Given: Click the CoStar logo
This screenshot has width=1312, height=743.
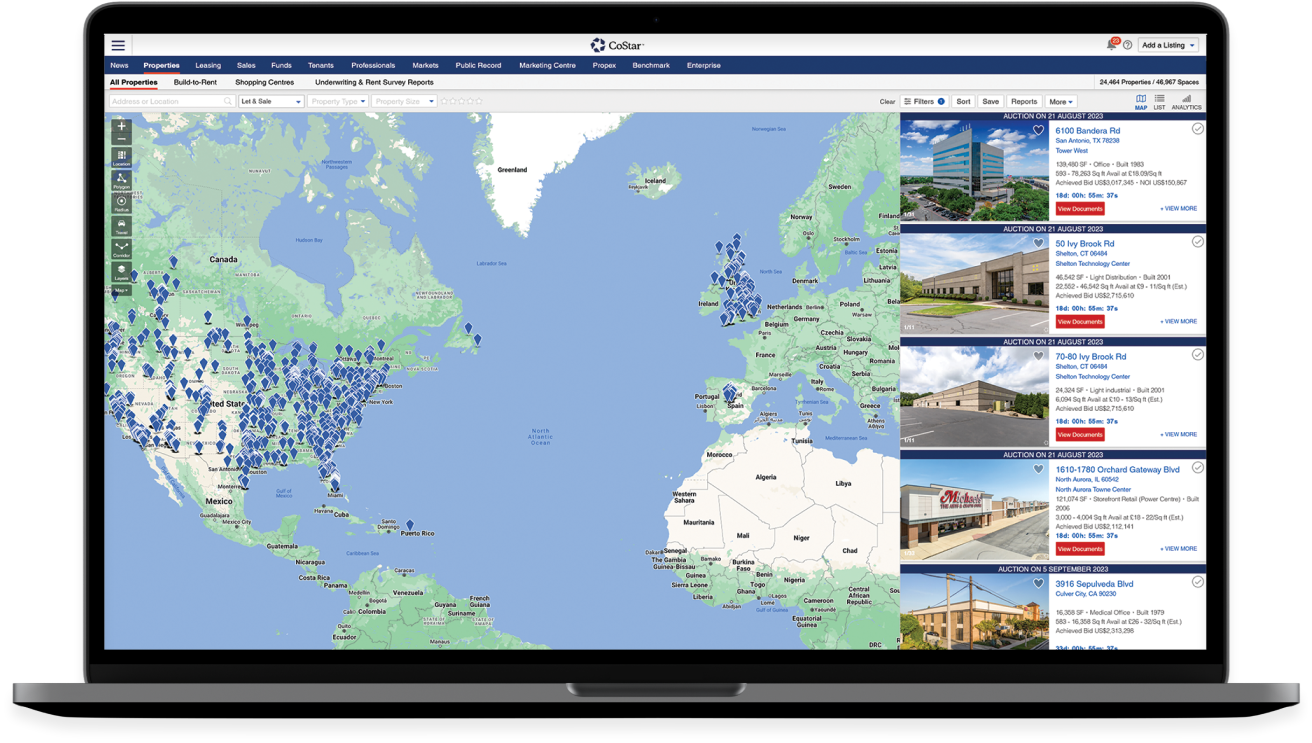Looking at the screenshot, I should (617, 45).
